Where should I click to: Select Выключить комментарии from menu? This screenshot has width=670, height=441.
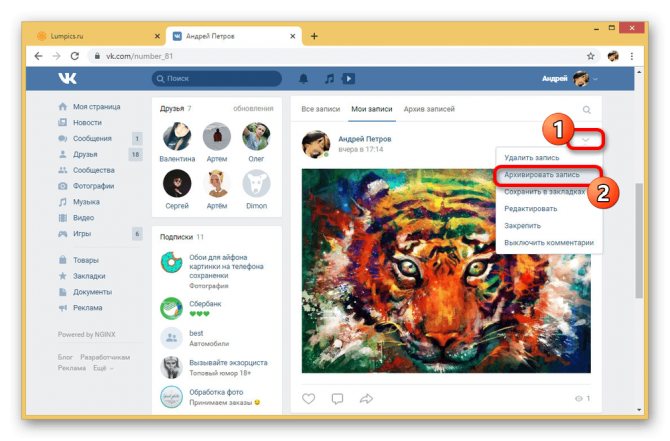549,243
